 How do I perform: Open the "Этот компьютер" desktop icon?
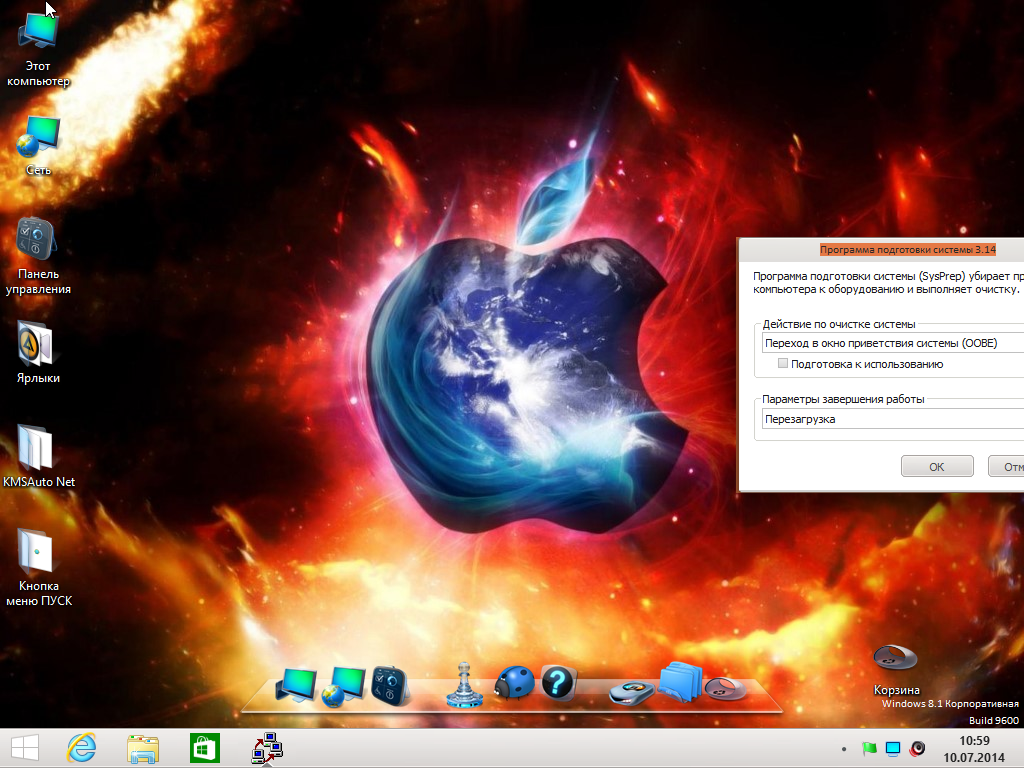pyautogui.click(x=38, y=51)
